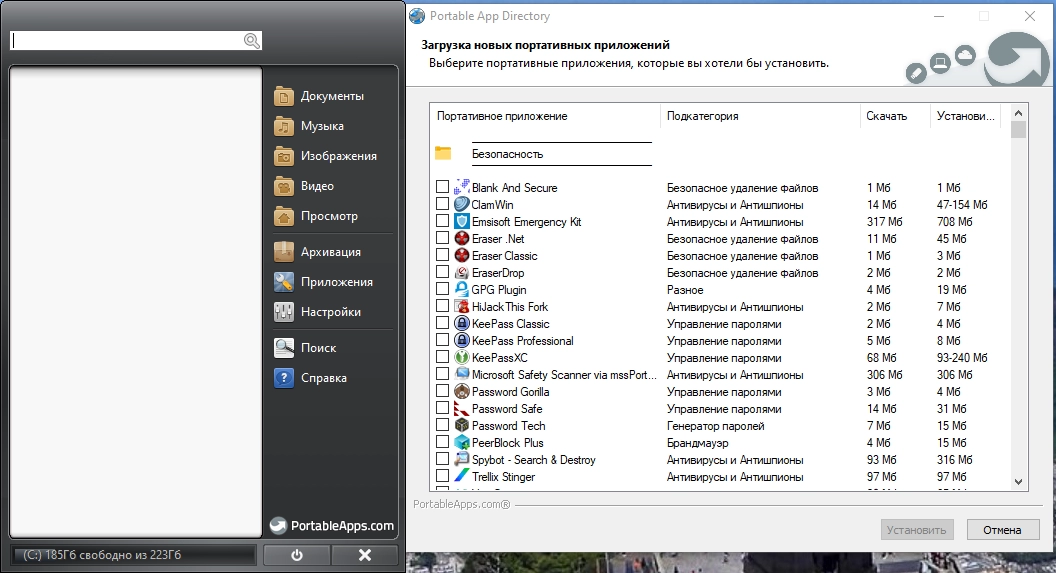This screenshot has height=573, width=1056.
Task: Enable the Eraser Classic checkbox
Action: click(x=442, y=255)
